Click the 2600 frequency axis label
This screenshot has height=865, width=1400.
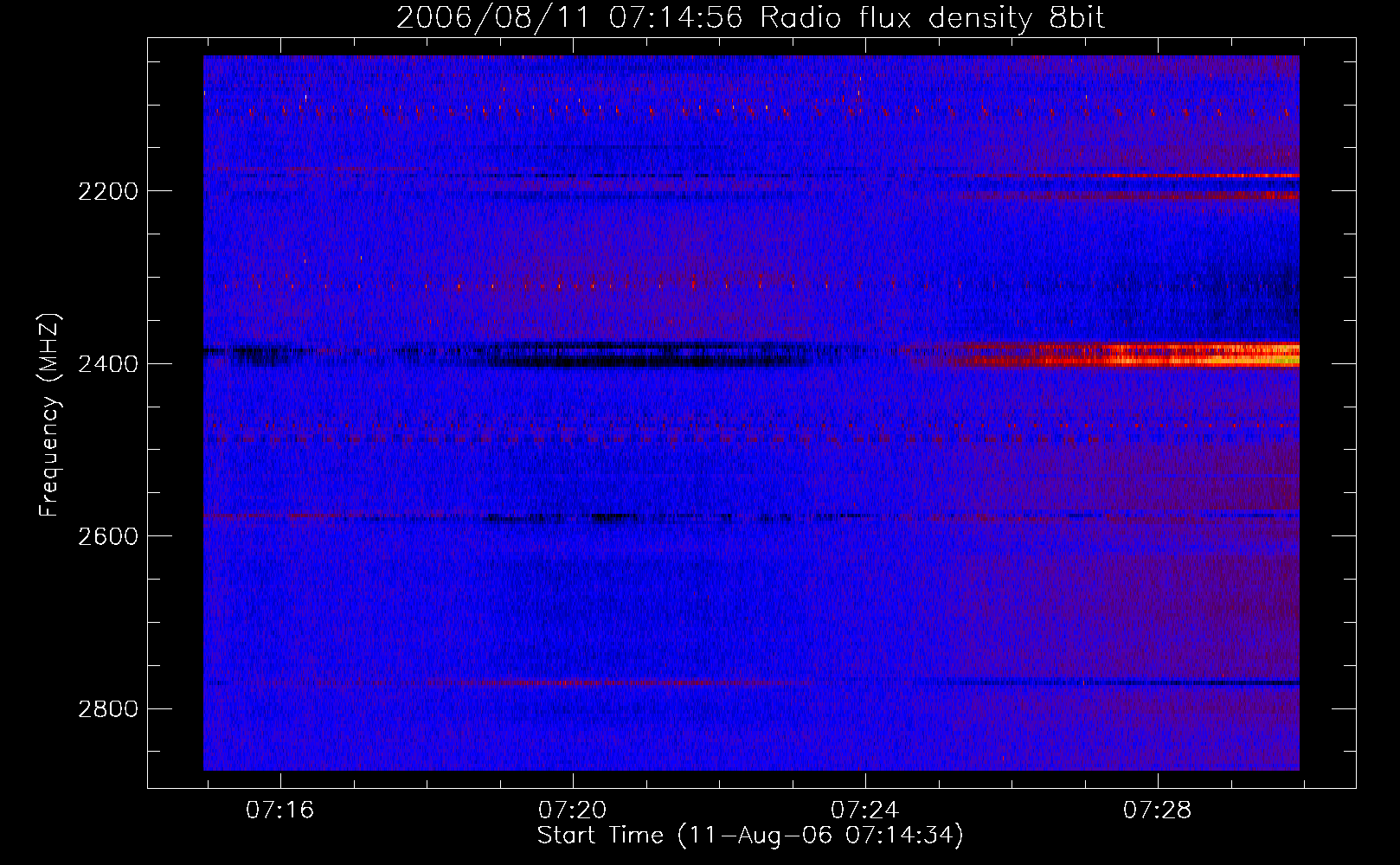(x=107, y=536)
